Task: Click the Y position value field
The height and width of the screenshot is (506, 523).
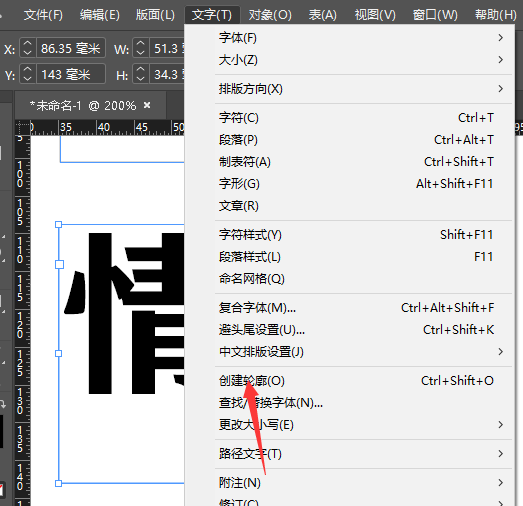Action: [71, 74]
